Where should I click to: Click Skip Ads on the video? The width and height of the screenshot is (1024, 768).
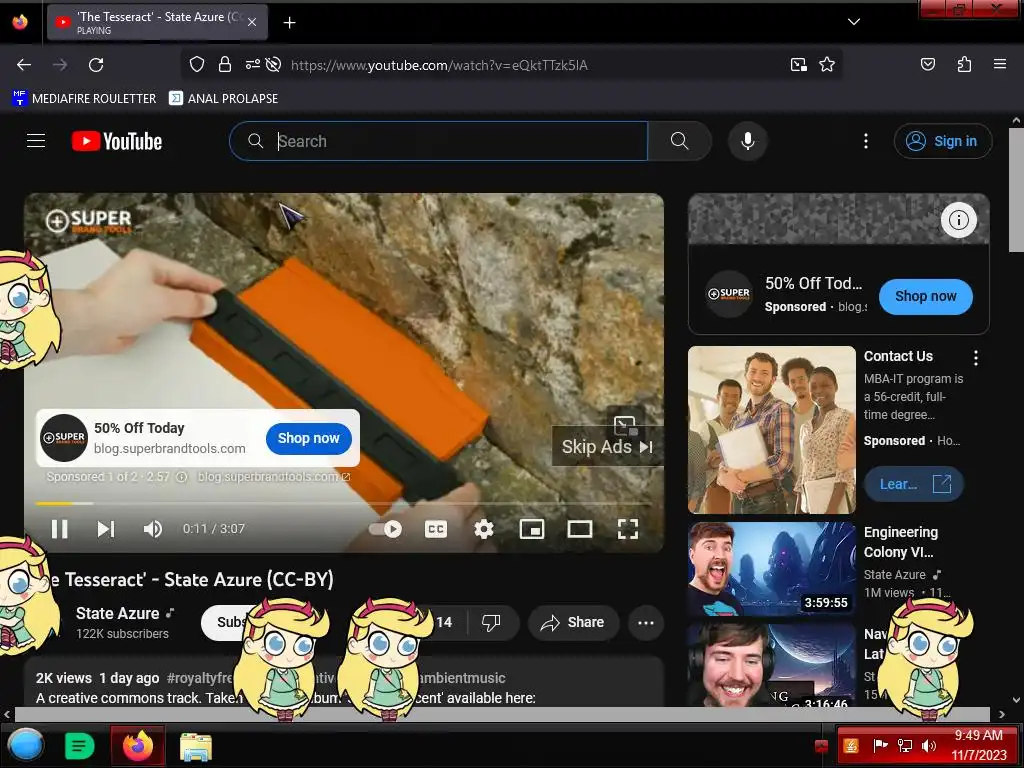(607, 447)
